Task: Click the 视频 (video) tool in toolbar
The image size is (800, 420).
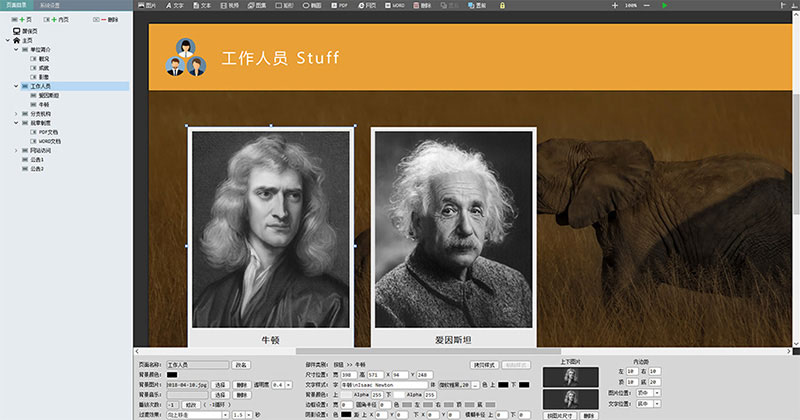Action: coord(228,5)
